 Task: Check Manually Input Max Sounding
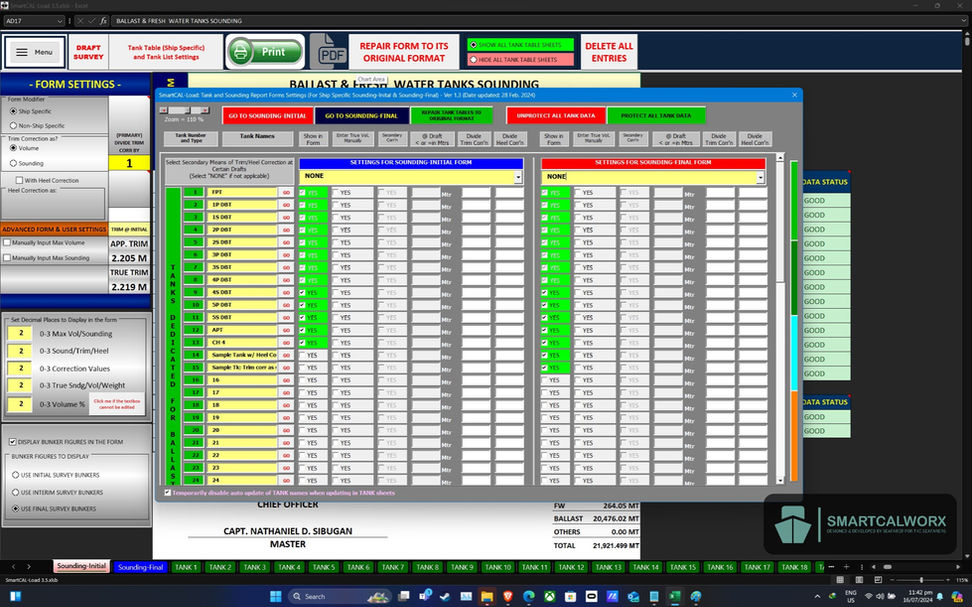7,258
